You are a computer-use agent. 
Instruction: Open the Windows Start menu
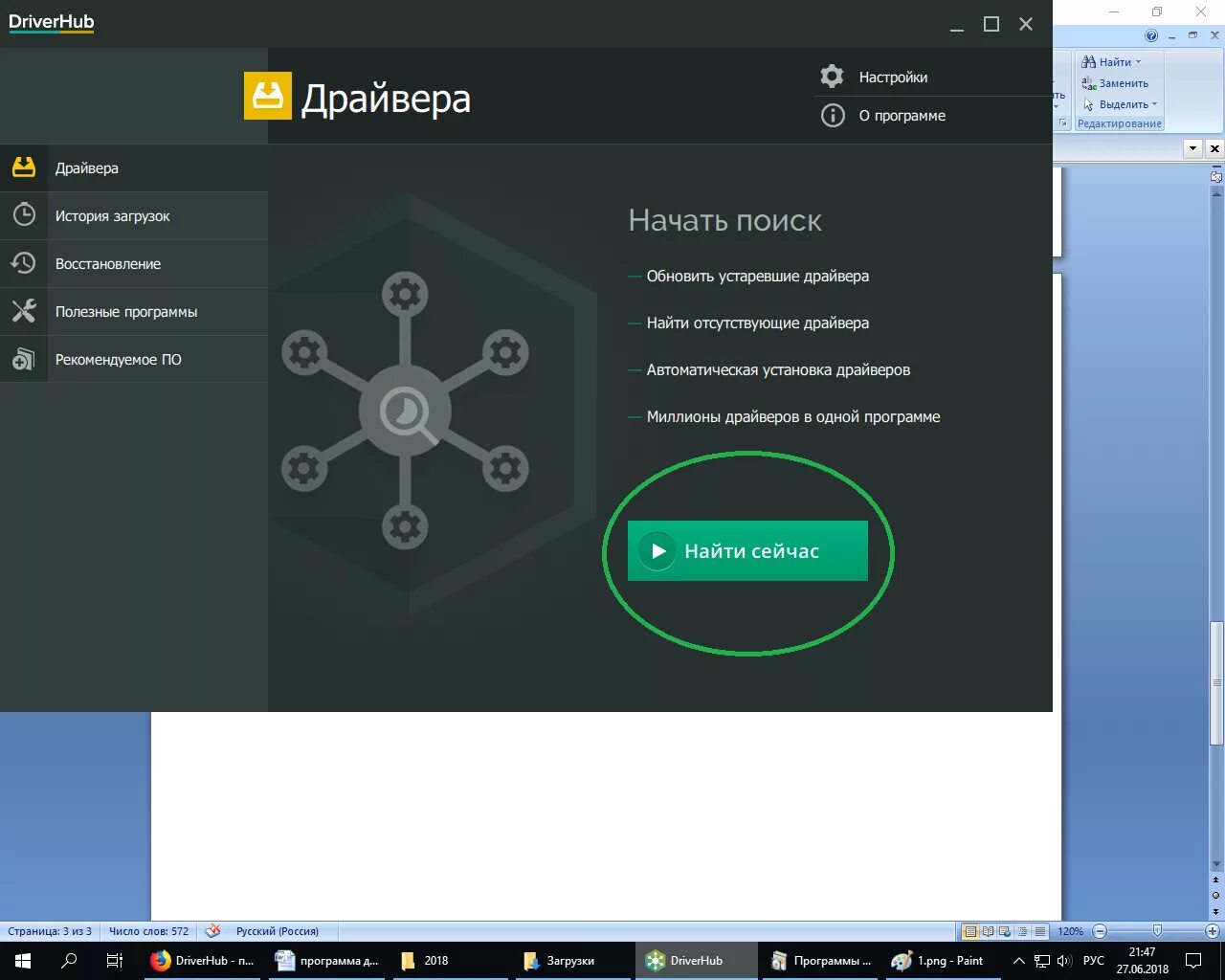23,961
